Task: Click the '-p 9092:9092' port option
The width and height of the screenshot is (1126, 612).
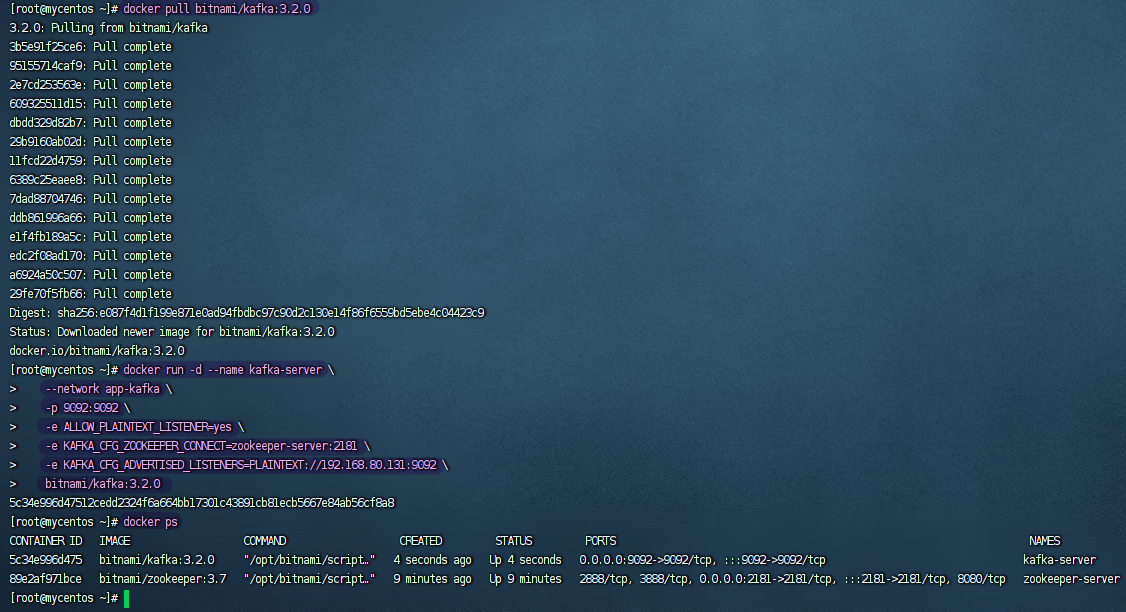Action: (x=82, y=408)
